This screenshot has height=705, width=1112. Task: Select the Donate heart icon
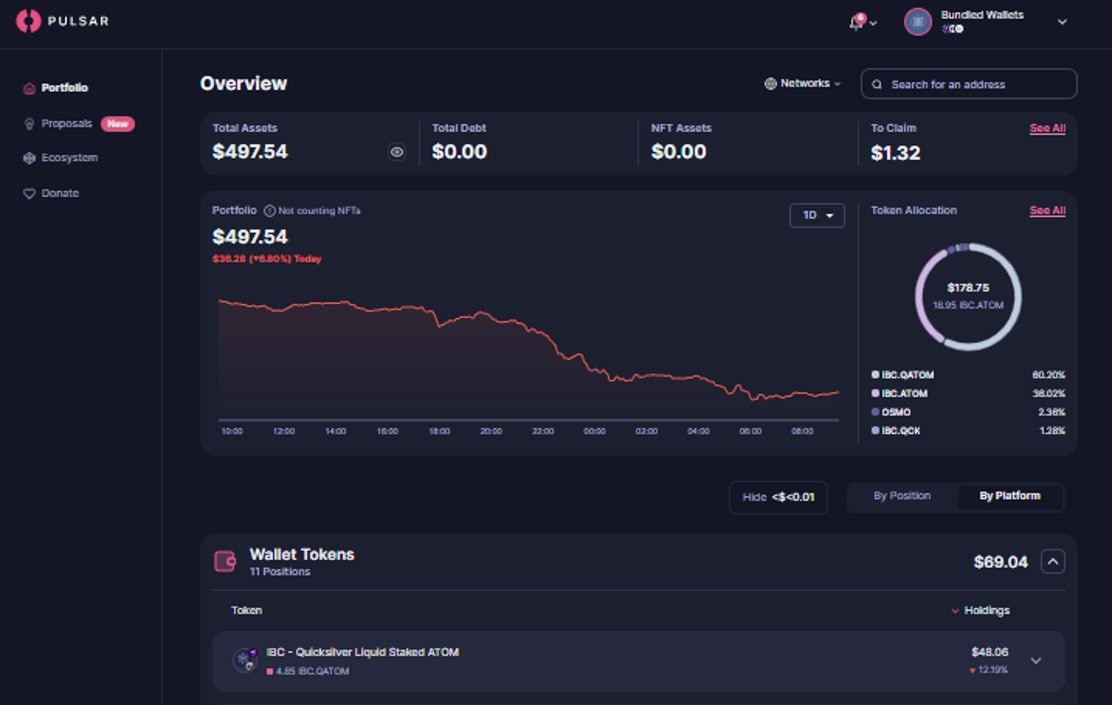[29, 192]
